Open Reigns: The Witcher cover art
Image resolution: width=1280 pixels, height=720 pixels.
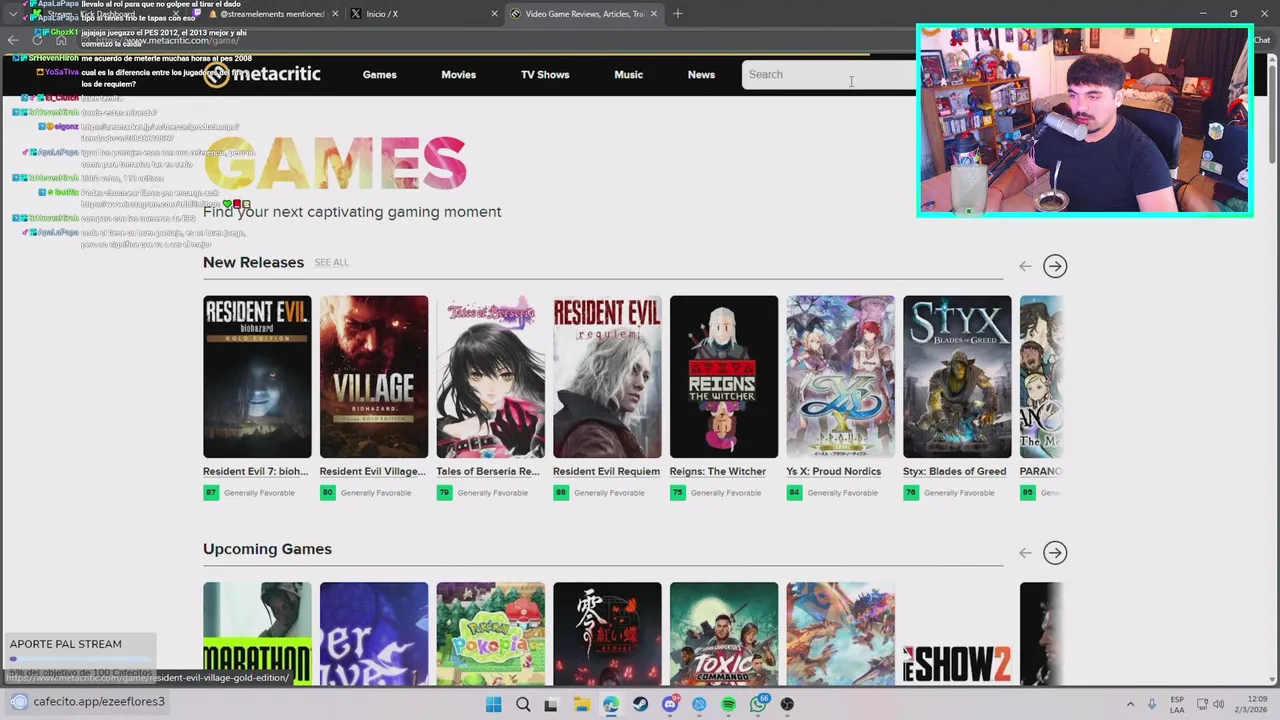tap(724, 377)
